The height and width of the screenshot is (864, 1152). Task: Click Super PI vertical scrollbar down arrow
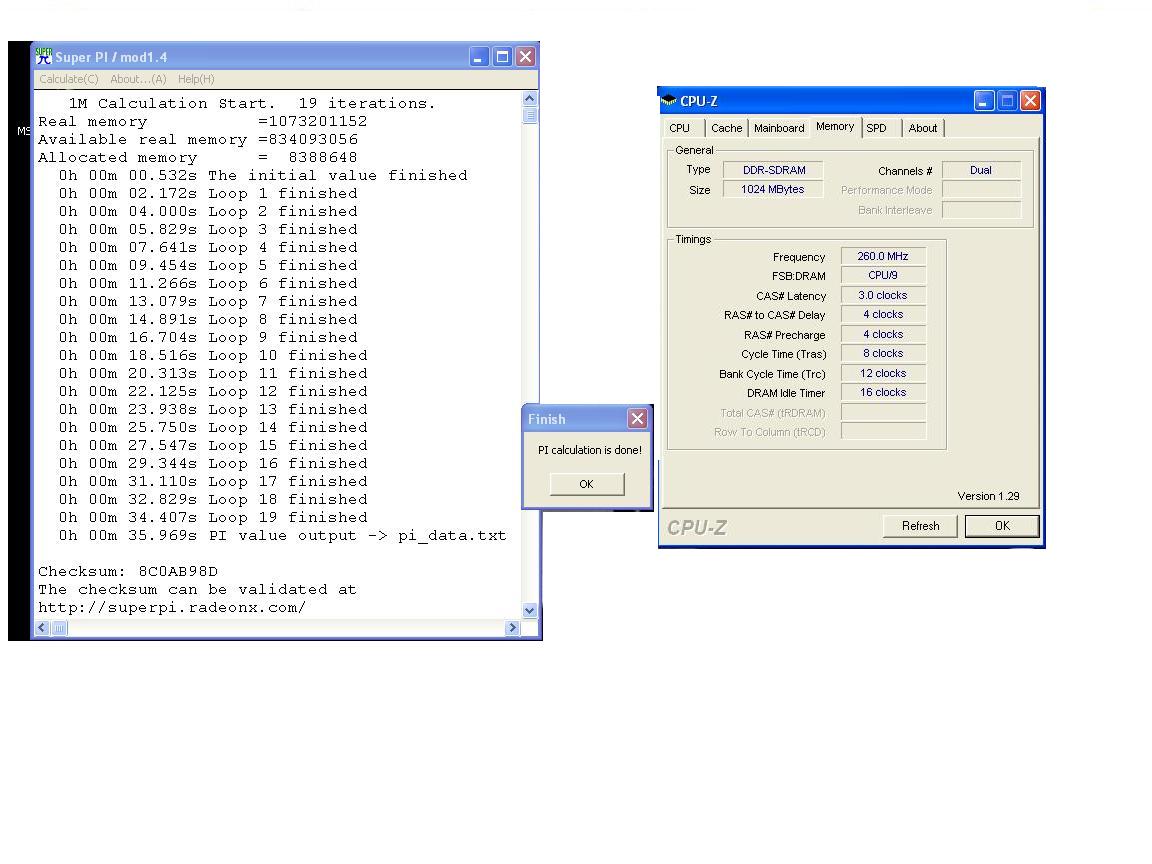530,611
